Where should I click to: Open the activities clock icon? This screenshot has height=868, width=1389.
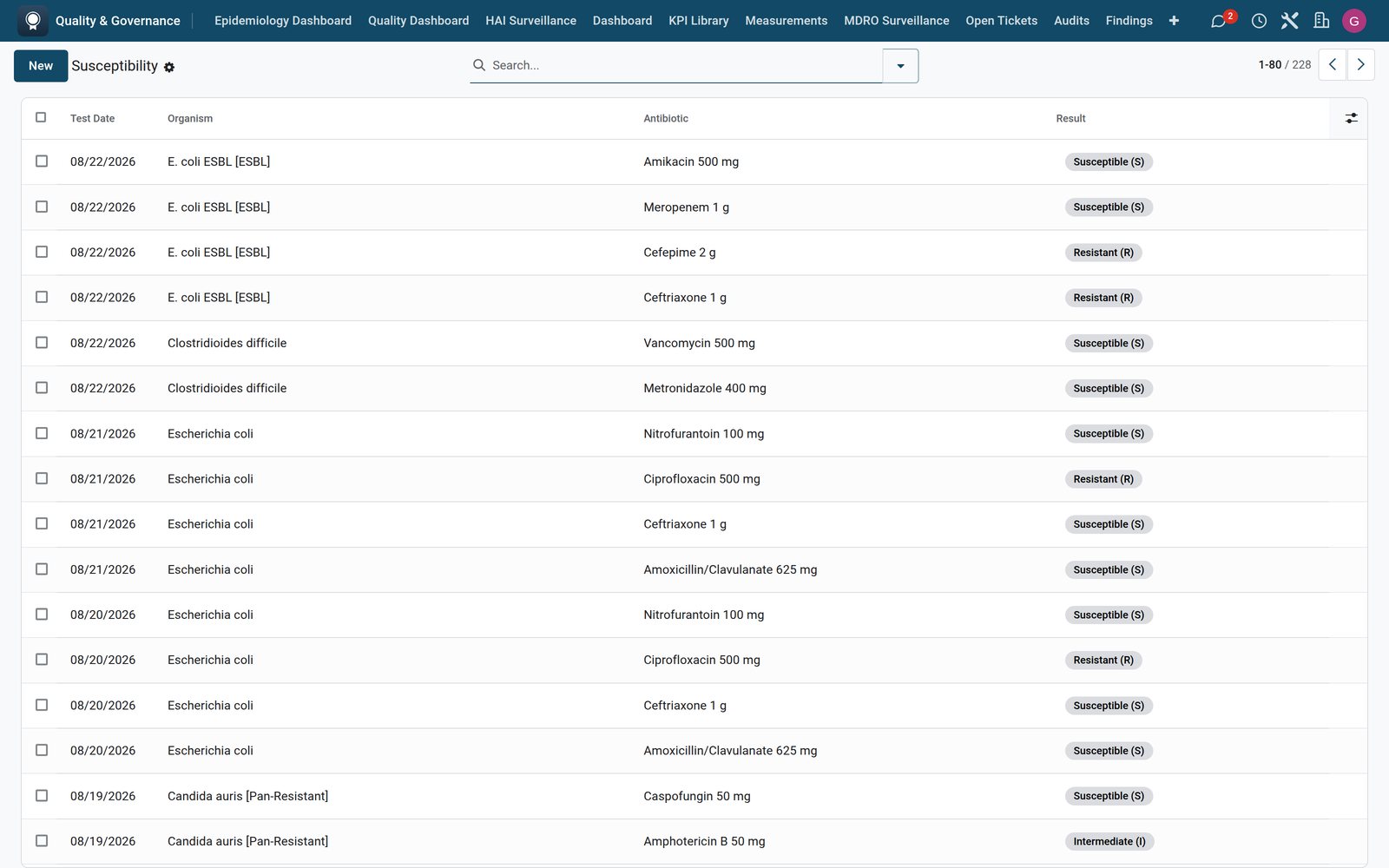point(1259,21)
